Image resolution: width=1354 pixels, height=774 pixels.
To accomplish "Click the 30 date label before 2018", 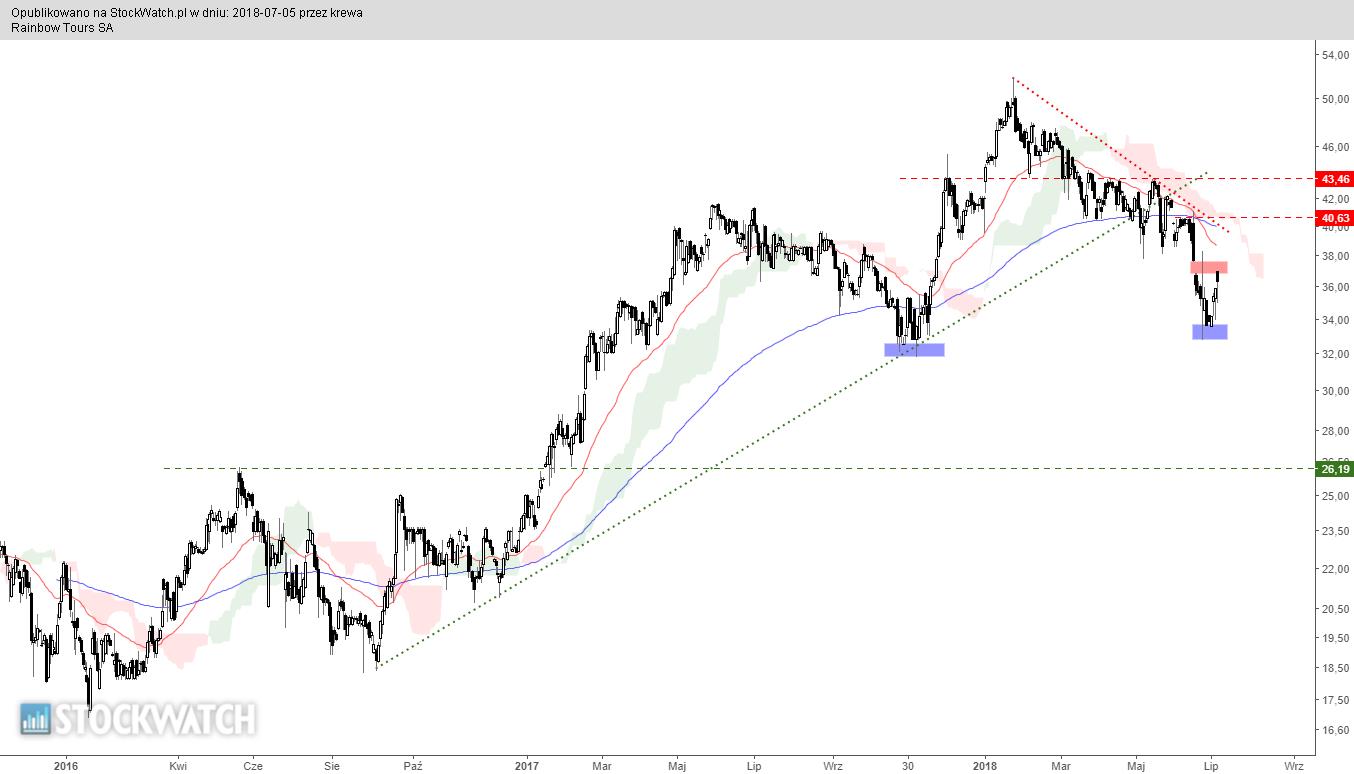I will pos(908,767).
